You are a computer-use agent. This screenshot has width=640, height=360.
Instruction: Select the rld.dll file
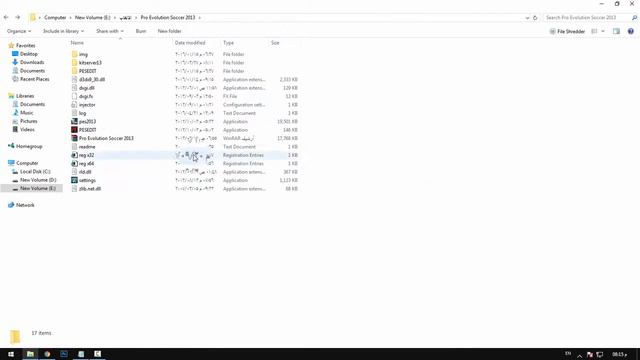click(81, 172)
